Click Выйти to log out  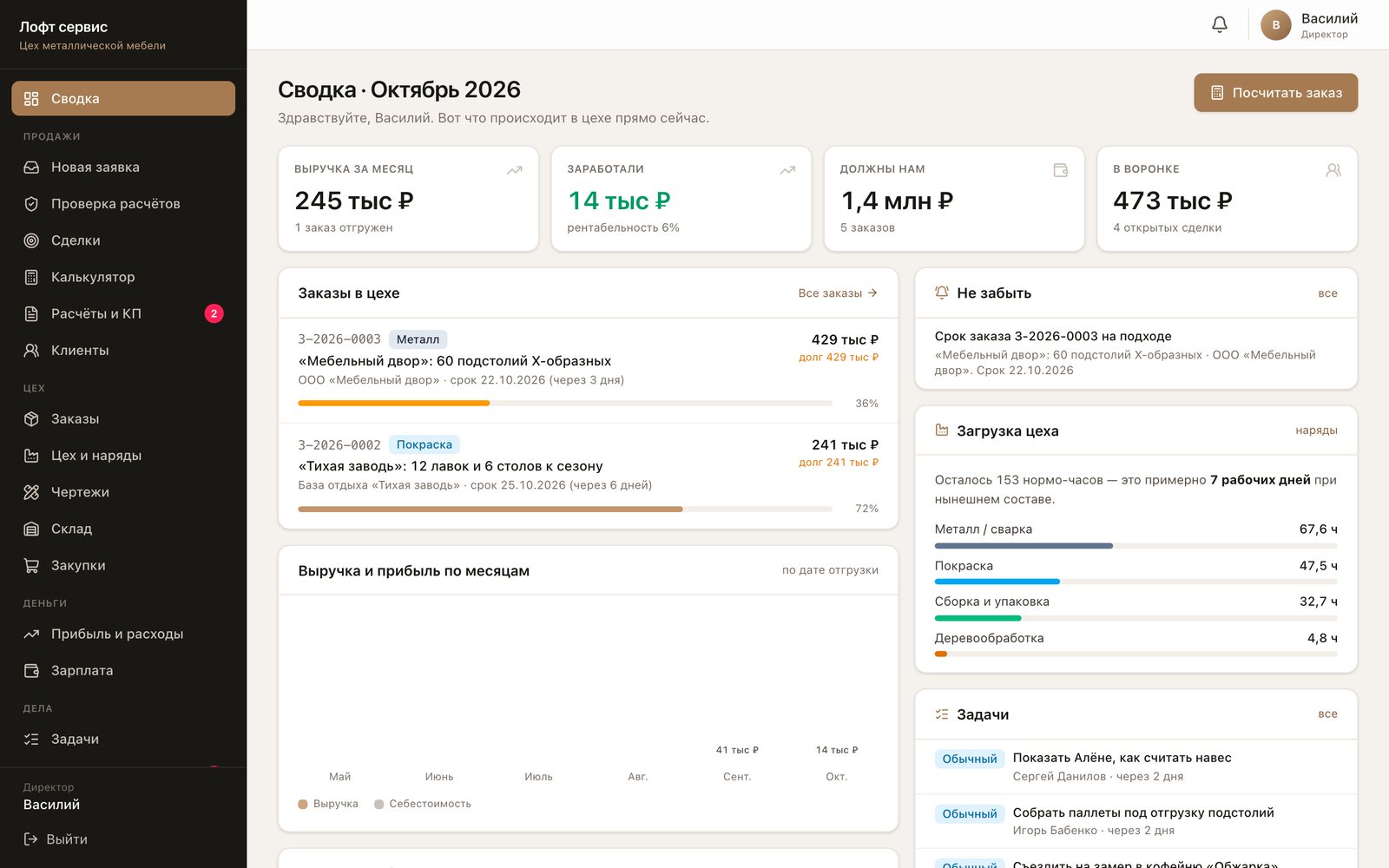point(56,839)
